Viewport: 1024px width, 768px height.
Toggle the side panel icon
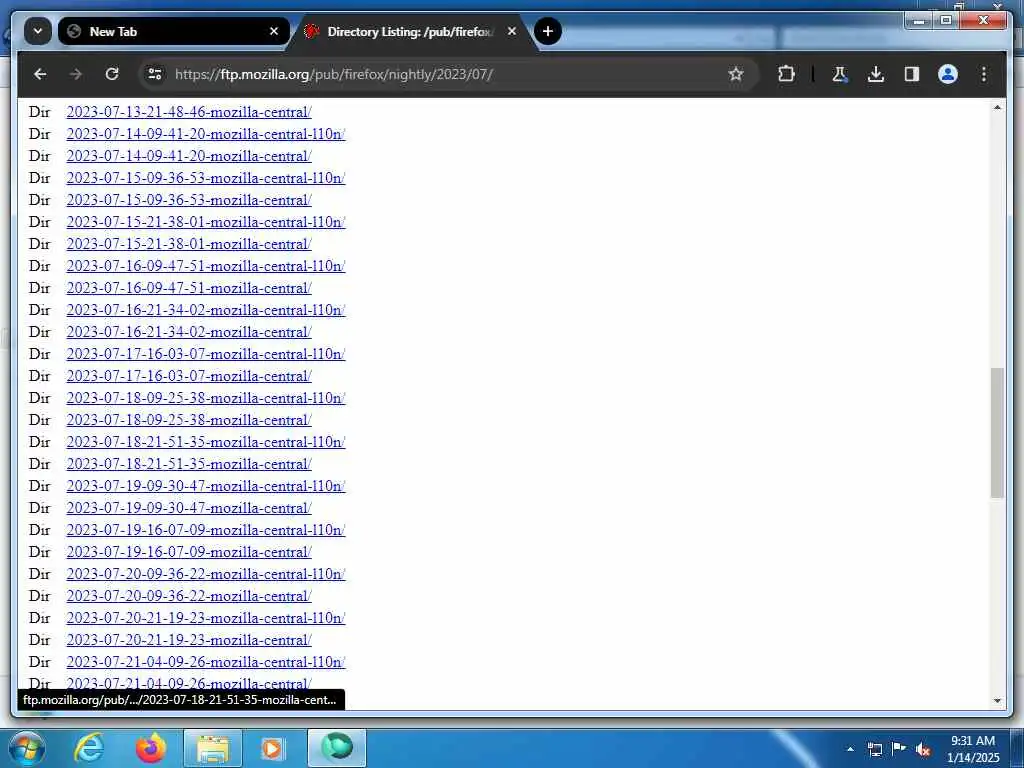tap(912, 74)
